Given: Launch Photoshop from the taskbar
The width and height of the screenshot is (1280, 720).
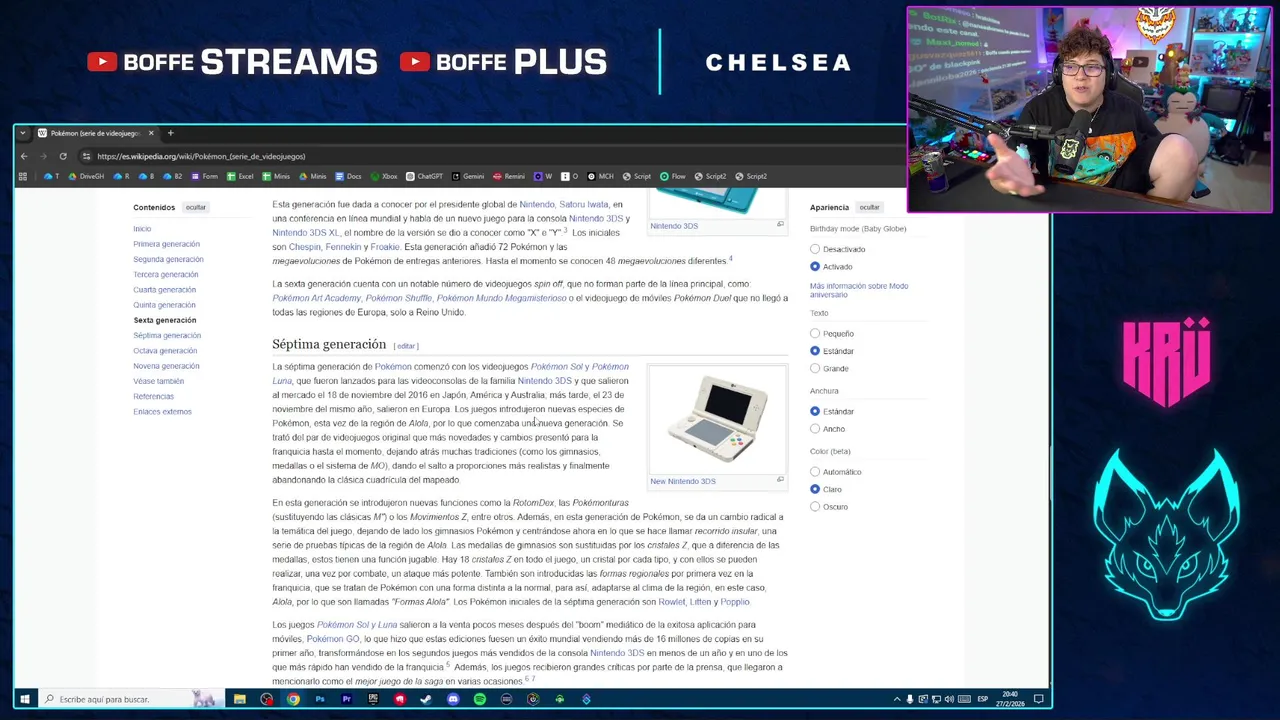Looking at the screenshot, I should coord(320,699).
